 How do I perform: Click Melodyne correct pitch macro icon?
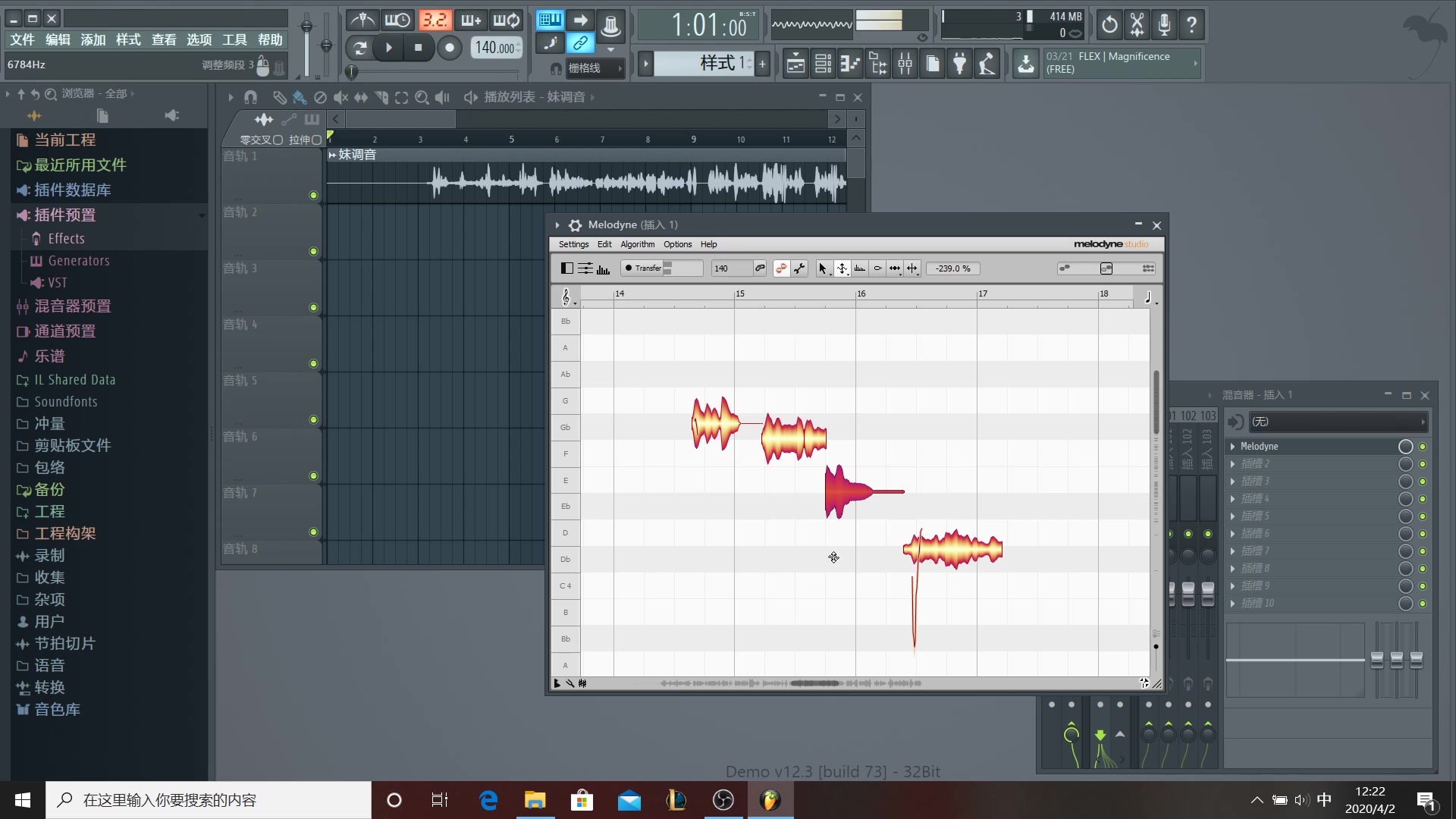[781, 268]
